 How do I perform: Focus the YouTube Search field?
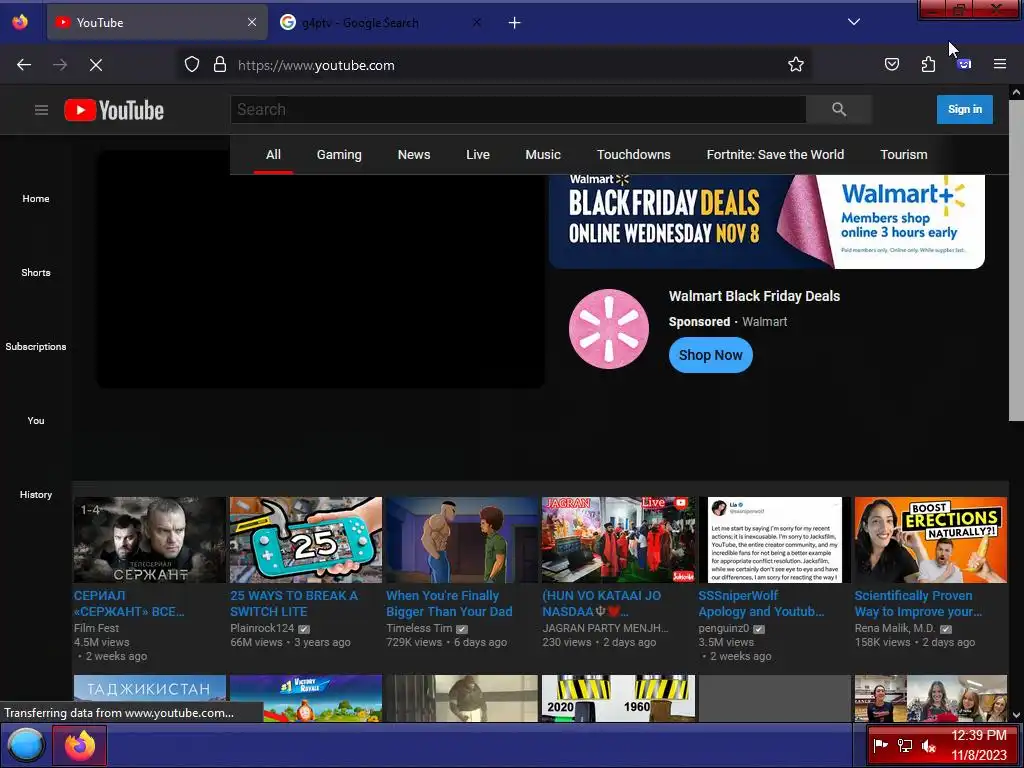(x=518, y=110)
